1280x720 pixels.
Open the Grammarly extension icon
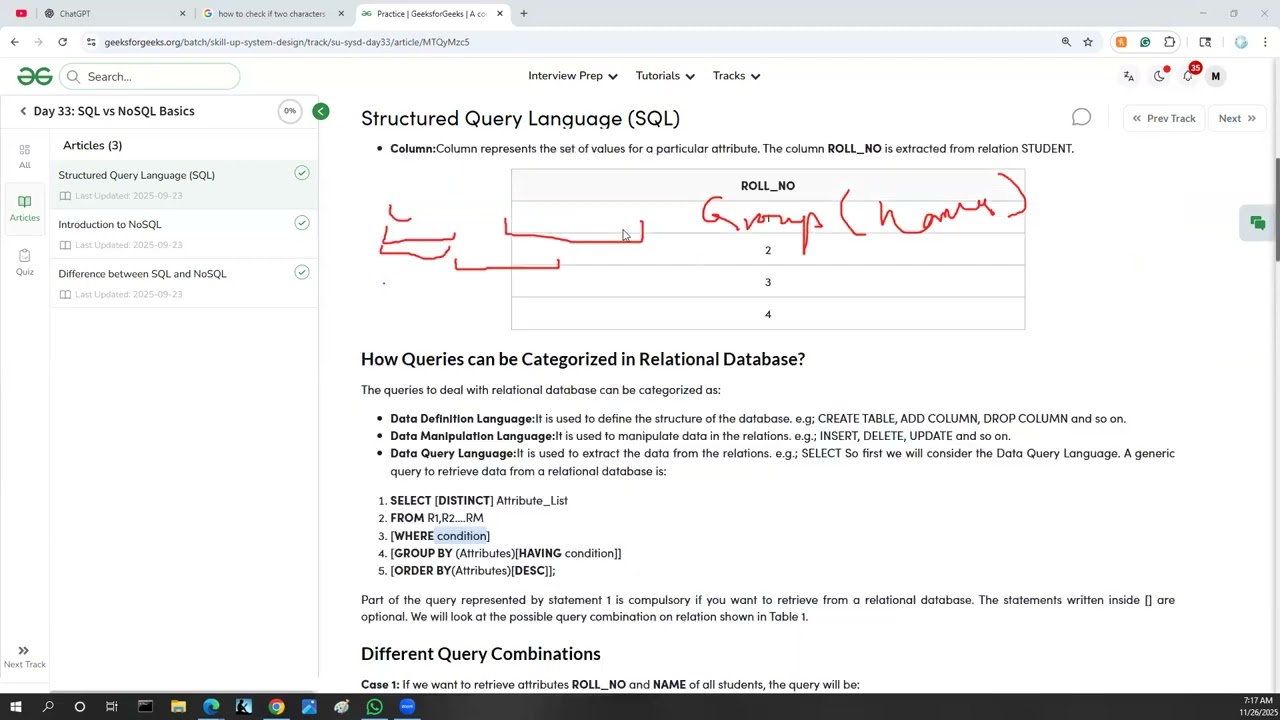1145,42
